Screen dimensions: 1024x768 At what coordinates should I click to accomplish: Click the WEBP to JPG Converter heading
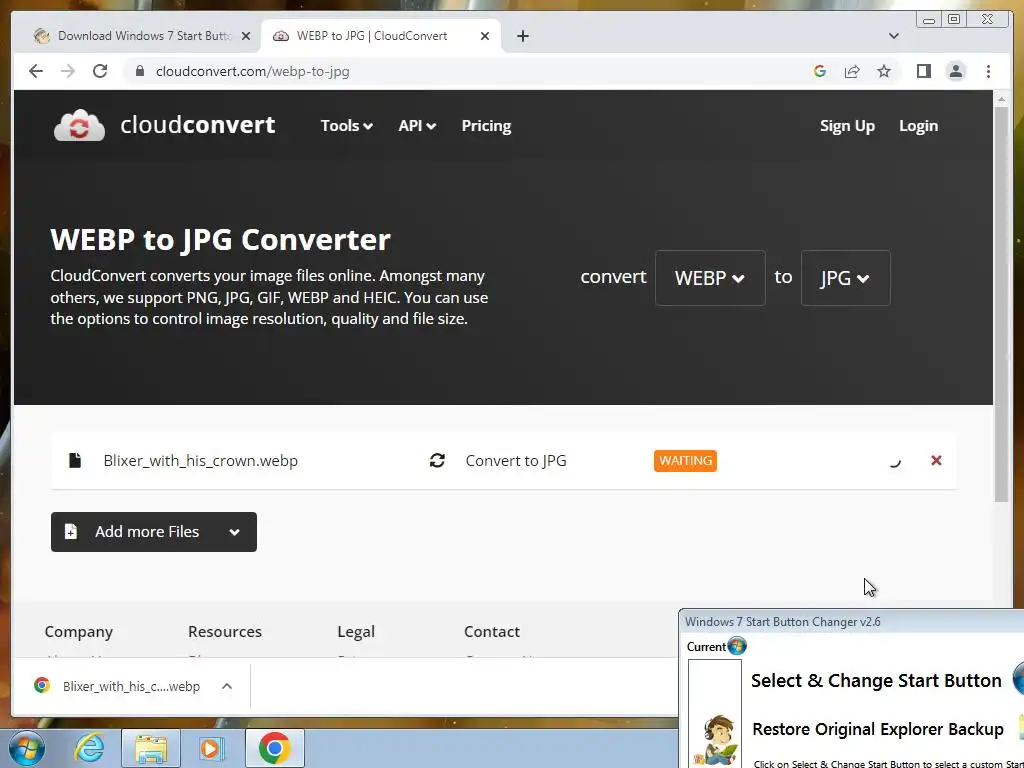click(220, 239)
